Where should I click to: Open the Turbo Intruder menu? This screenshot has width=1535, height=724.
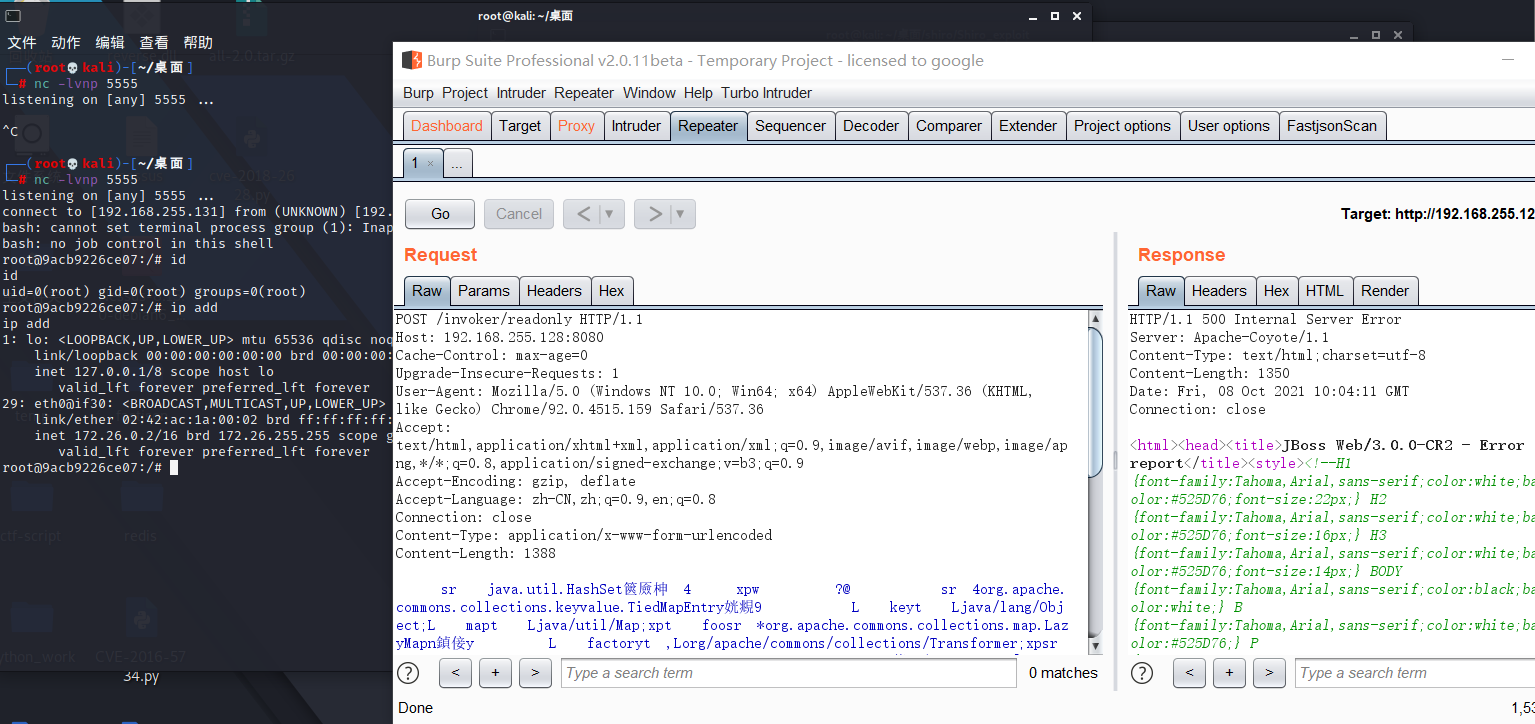(766, 93)
